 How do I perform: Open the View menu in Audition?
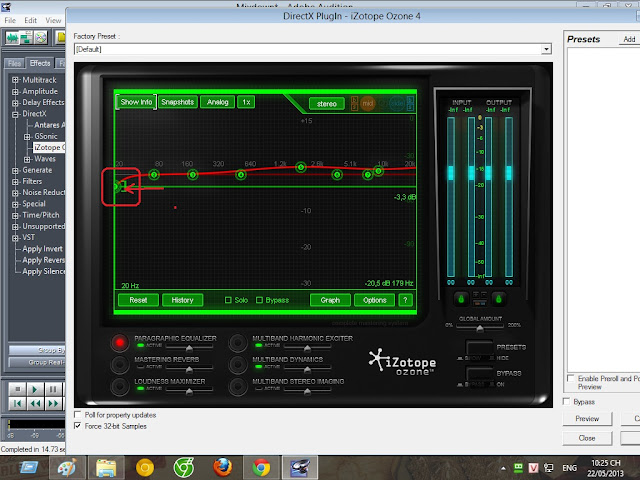(x=53, y=20)
